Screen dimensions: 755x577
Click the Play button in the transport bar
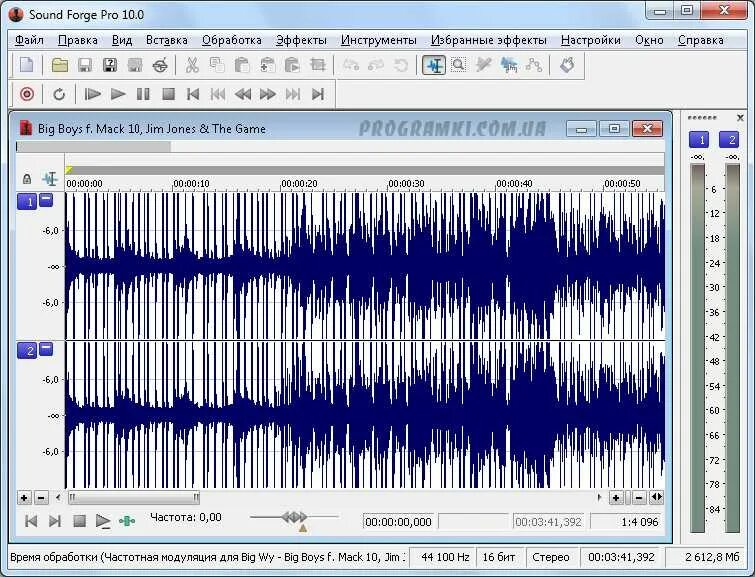click(x=118, y=94)
